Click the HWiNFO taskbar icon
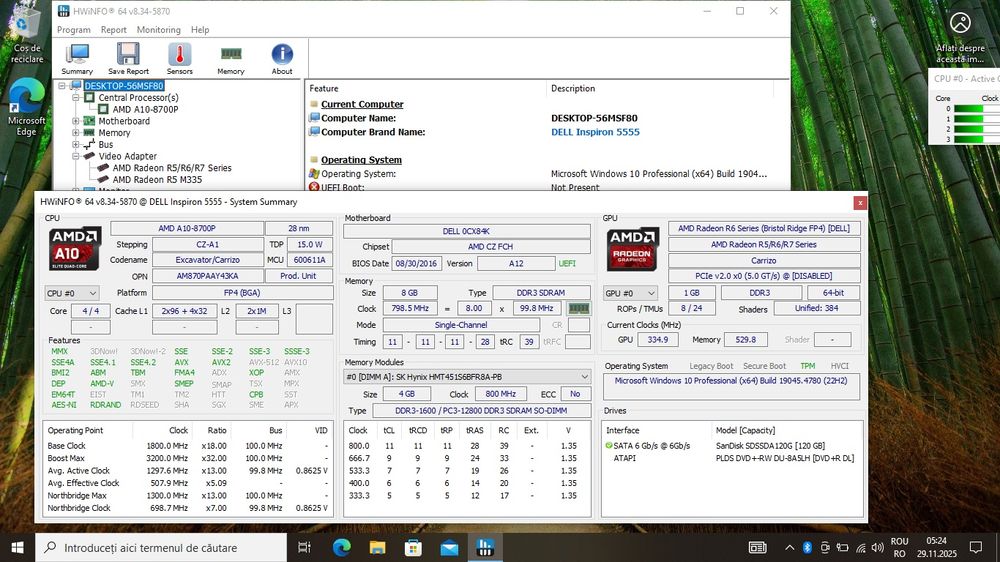This screenshot has width=1000, height=562. pos(485,547)
